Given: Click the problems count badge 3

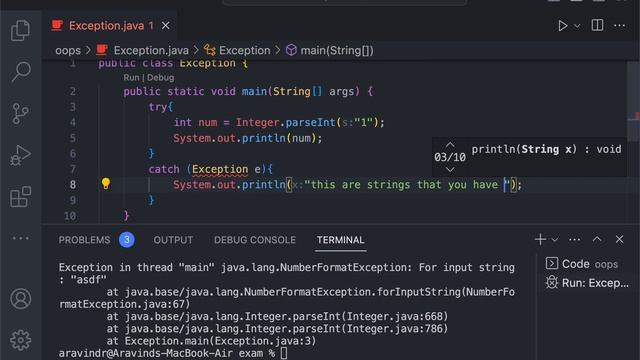Looking at the screenshot, I should (x=127, y=240).
